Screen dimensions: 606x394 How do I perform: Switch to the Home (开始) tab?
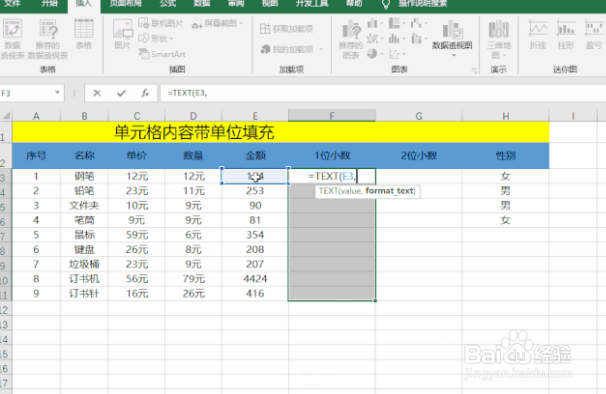pyautogui.click(x=49, y=3)
